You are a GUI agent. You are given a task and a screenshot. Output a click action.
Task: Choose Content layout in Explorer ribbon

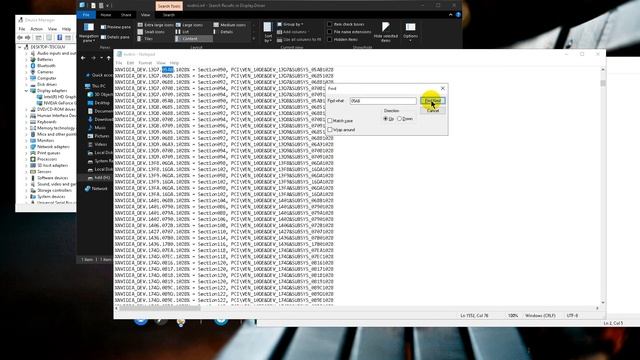coord(194,38)
